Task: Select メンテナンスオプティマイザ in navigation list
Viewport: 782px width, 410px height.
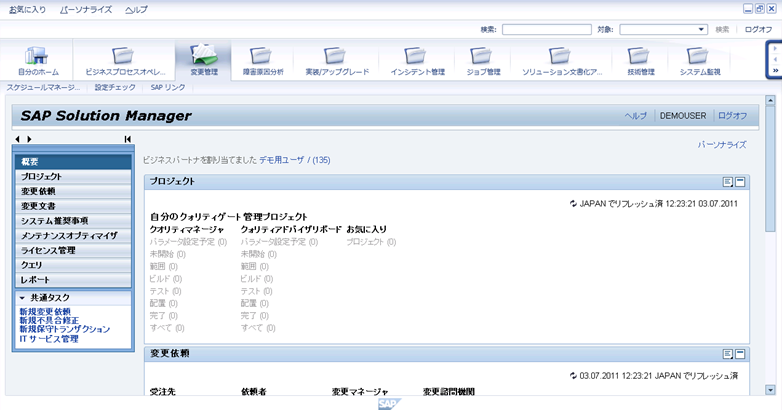Action: (x=73, y=235)
